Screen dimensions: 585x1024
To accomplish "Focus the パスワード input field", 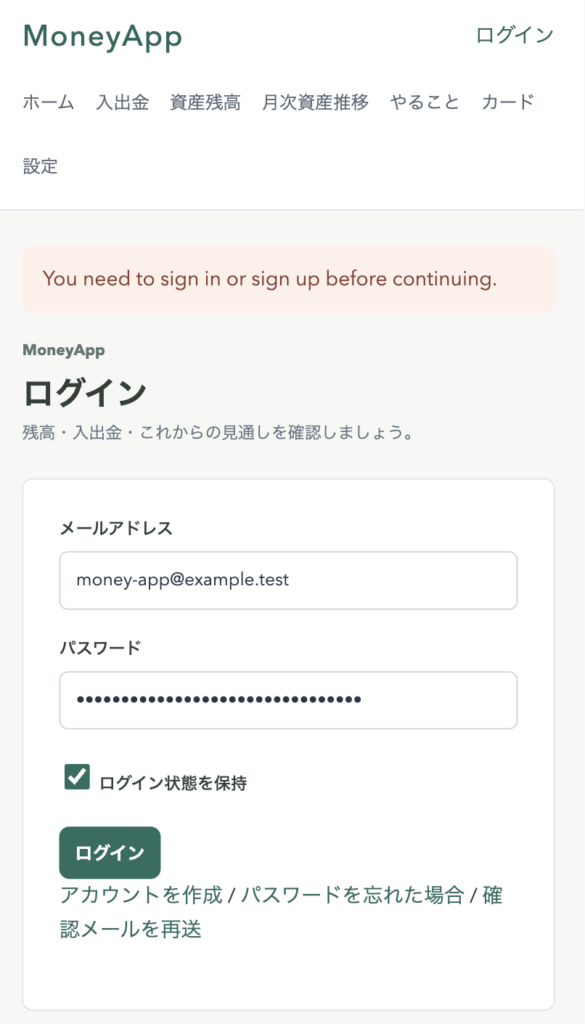I will pyautogui.click(x=289, y=700).
